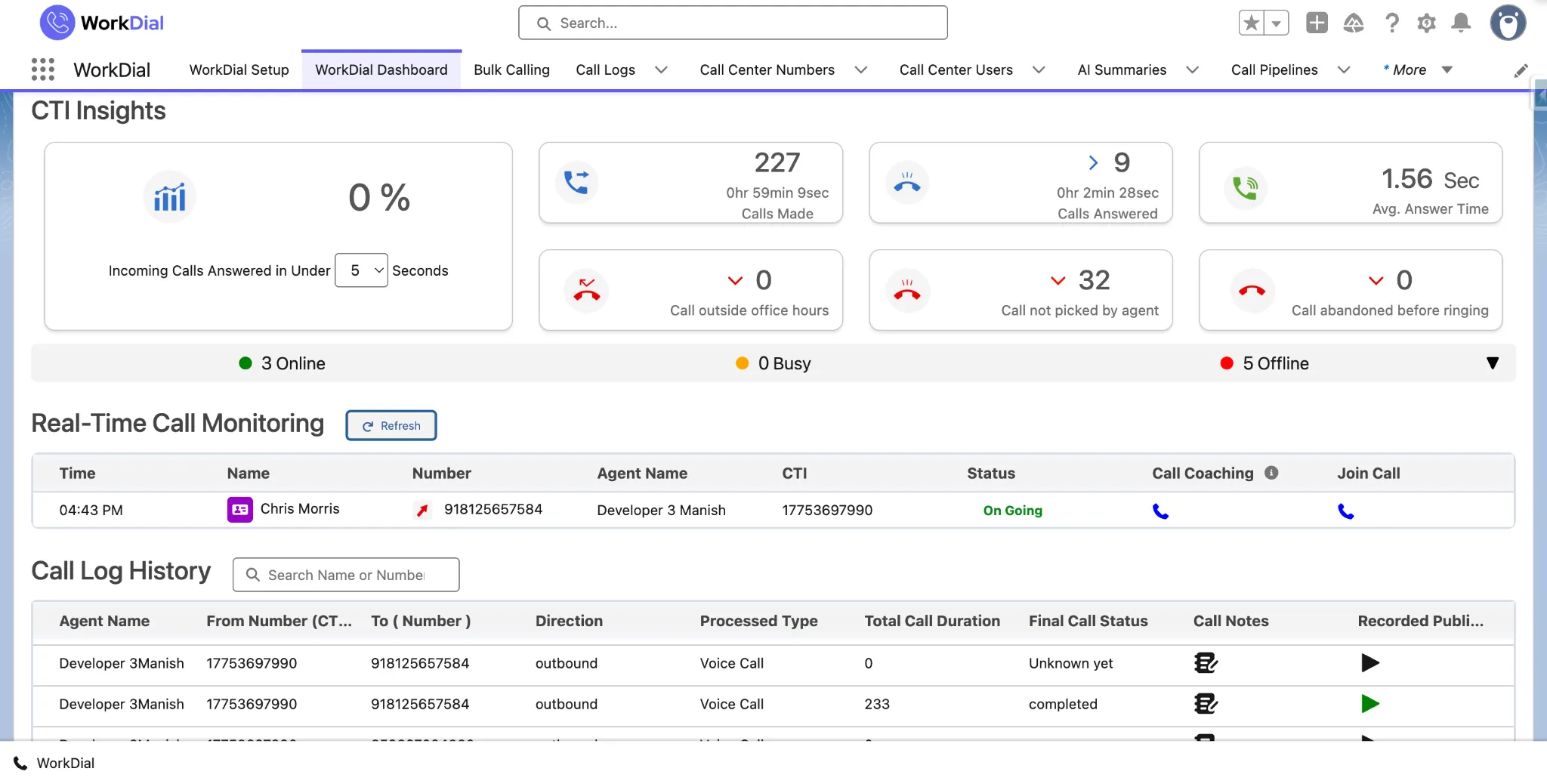Screen dimensions: 1547x784
Task: Open call notes for the completed call
Action: click(1206, 704)
